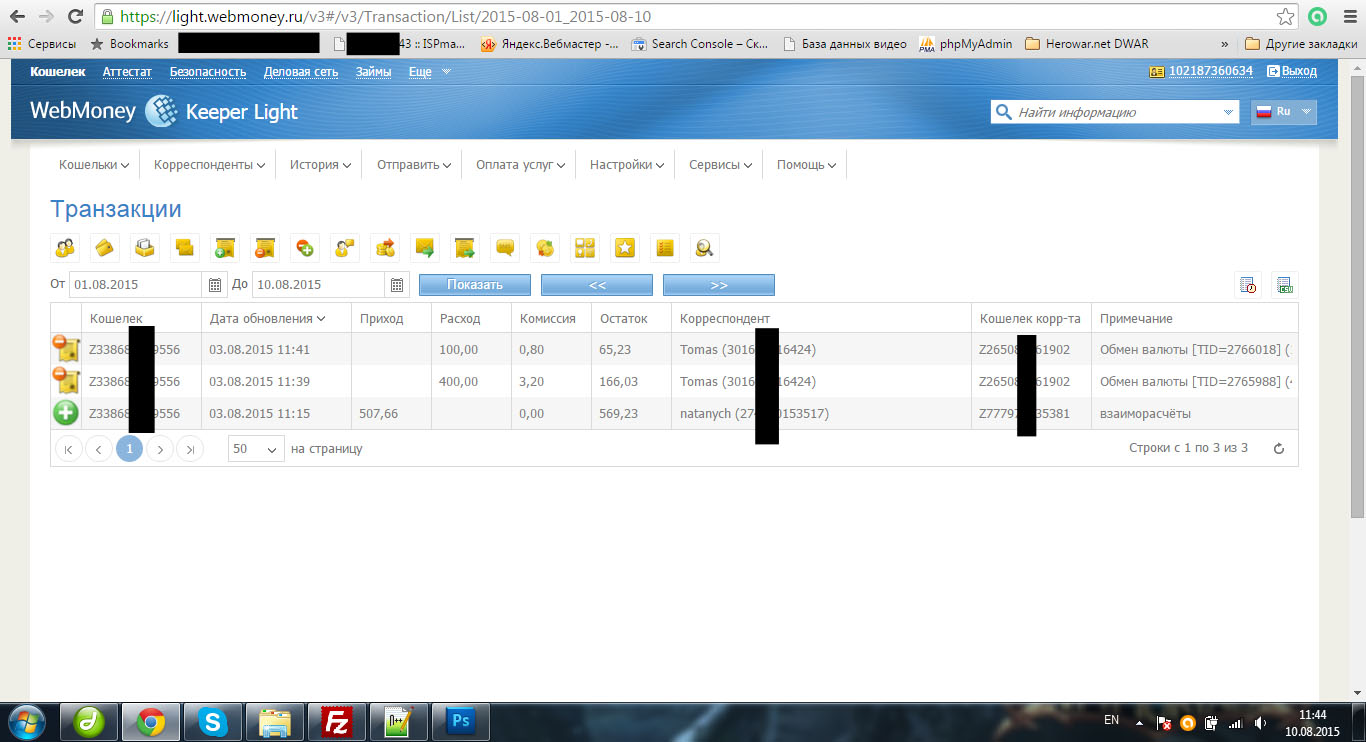The height and width of the screenshot is (742, 1366).
Task: Click the yellow wallet toolbar icon
Action: click(x=105, y=248)
